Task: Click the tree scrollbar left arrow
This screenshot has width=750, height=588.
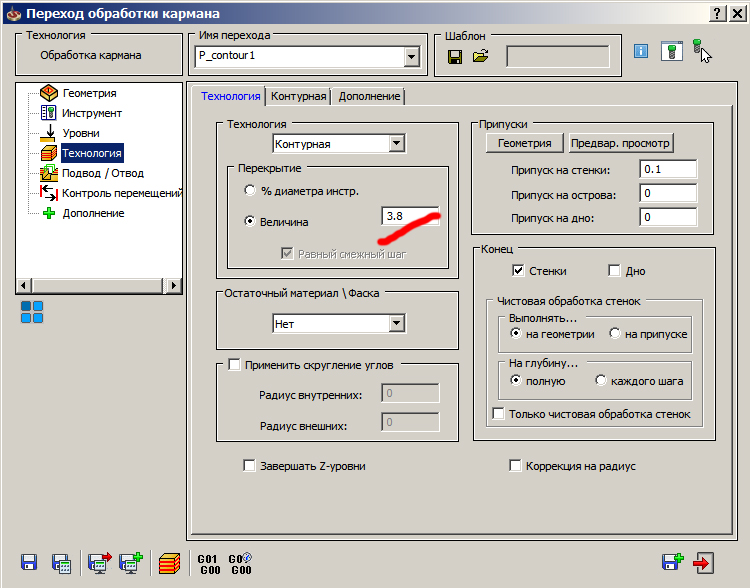Action: [x=23, y=286]
